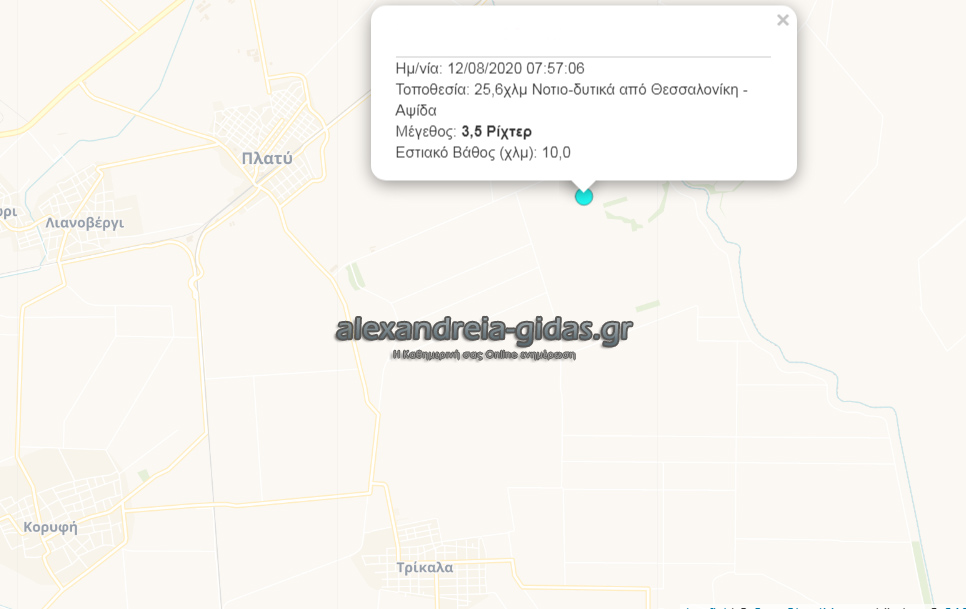The image size is (966, 609).
Task: Click the alexandreia-gidas.gr watermark logo
Action: pos(484,329)
